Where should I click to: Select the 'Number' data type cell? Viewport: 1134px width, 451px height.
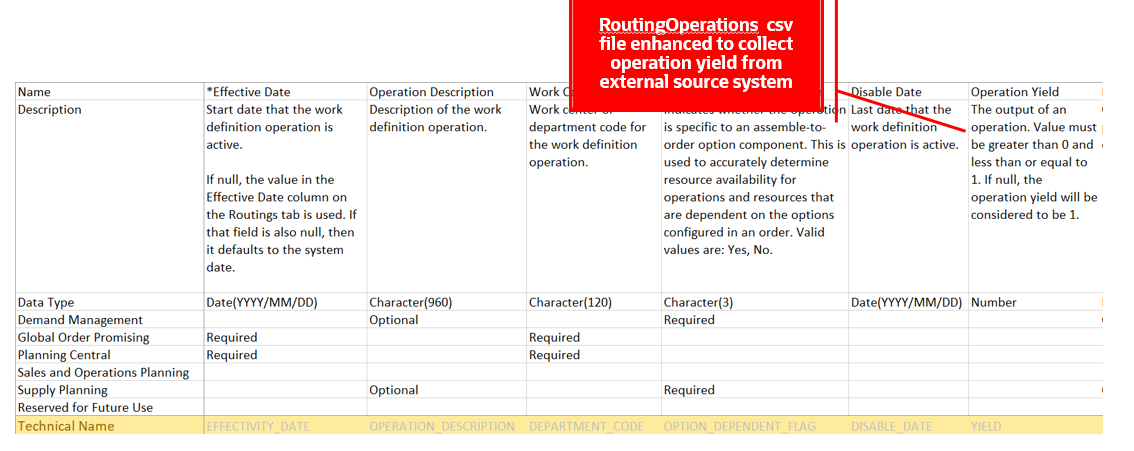pyautogui.click(x=1035, y=302)
